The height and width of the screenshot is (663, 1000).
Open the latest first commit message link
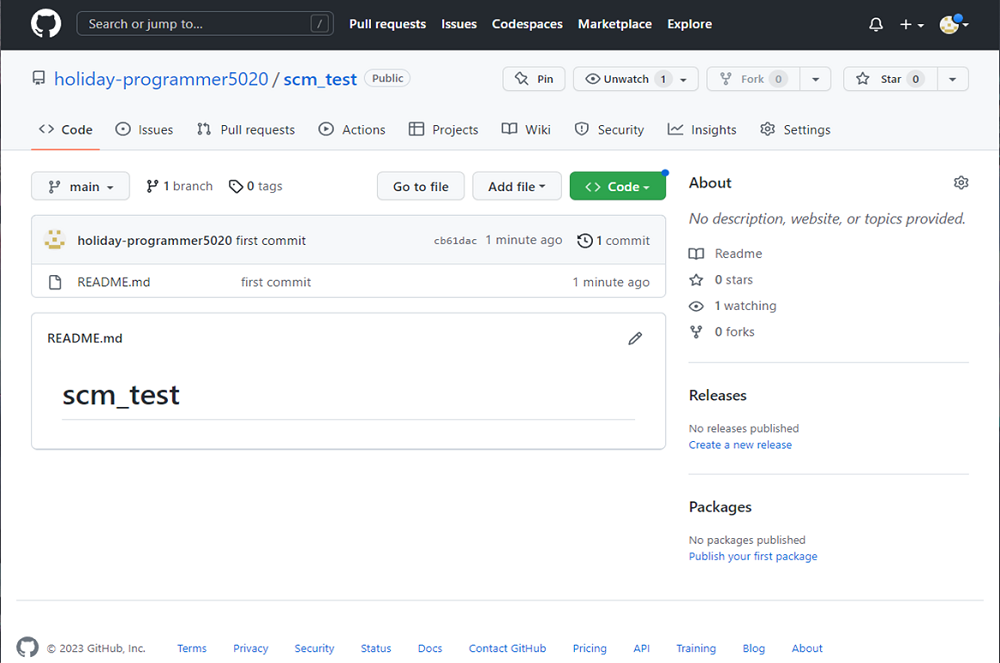tap(271, 241)
